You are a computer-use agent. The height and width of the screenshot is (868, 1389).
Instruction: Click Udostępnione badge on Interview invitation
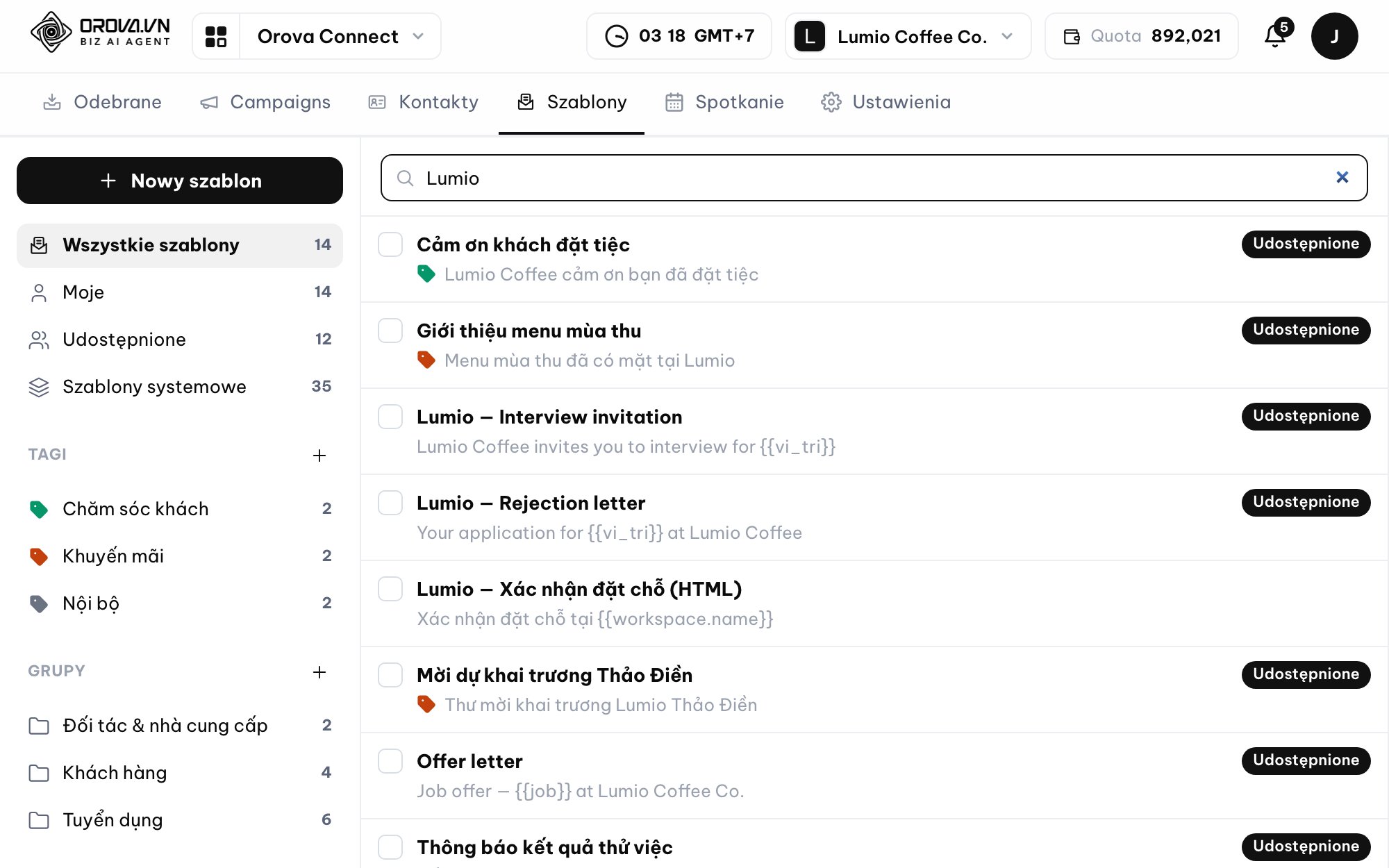click(1306, 416)
